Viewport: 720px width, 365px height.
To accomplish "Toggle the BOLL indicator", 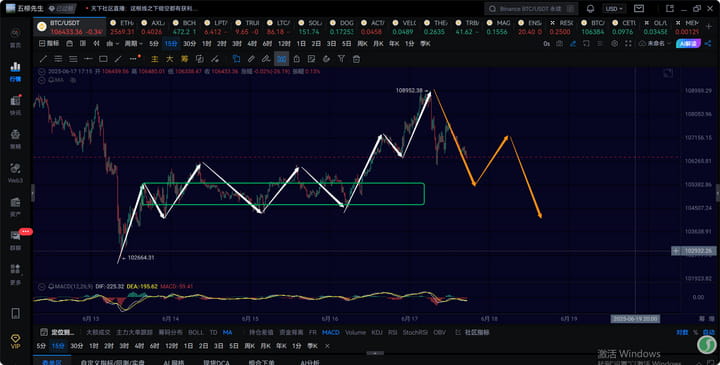I will (x=196, y=332).
